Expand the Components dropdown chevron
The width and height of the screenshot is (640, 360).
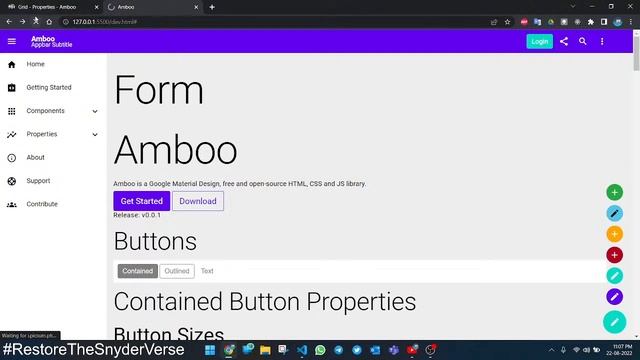[95, 111]
